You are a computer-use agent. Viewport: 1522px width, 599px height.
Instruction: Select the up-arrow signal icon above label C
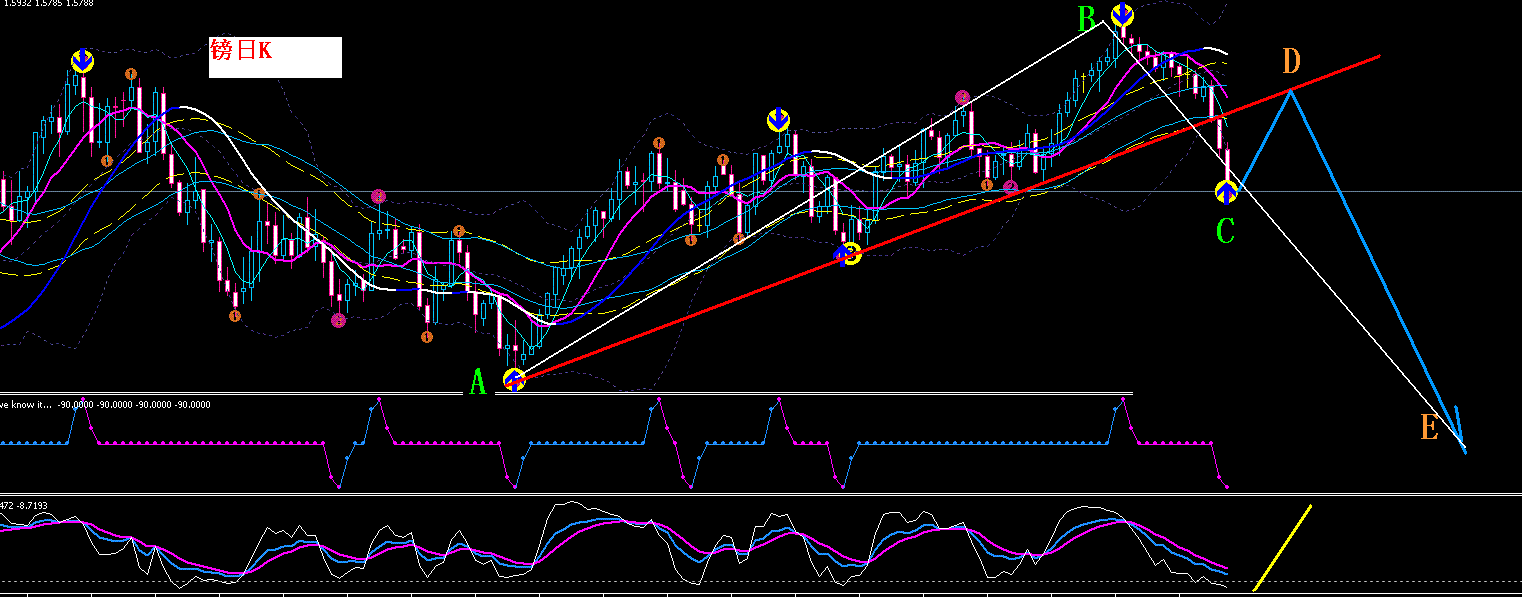1226,191
